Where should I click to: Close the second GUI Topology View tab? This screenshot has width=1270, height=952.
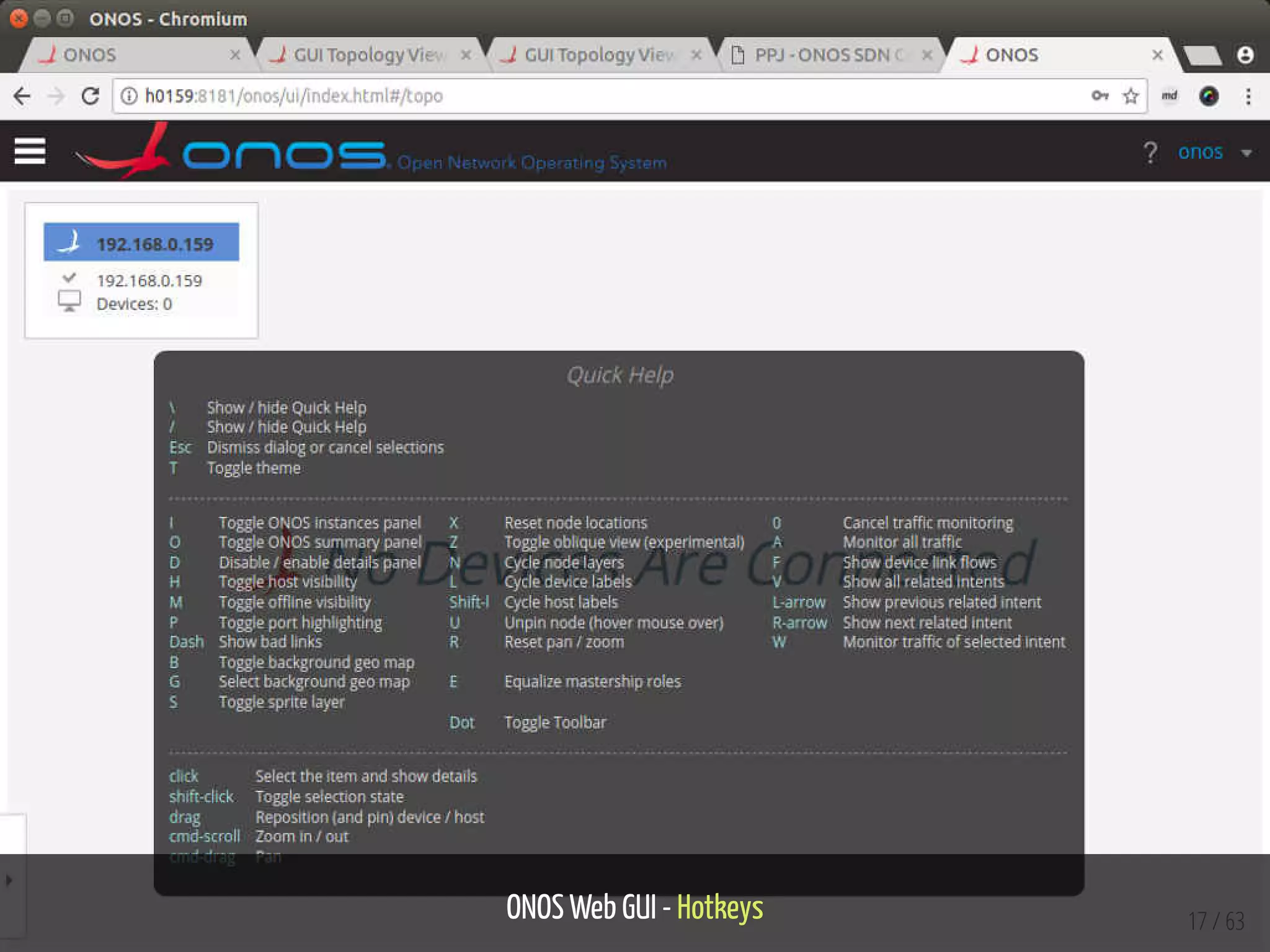[696, 55]
